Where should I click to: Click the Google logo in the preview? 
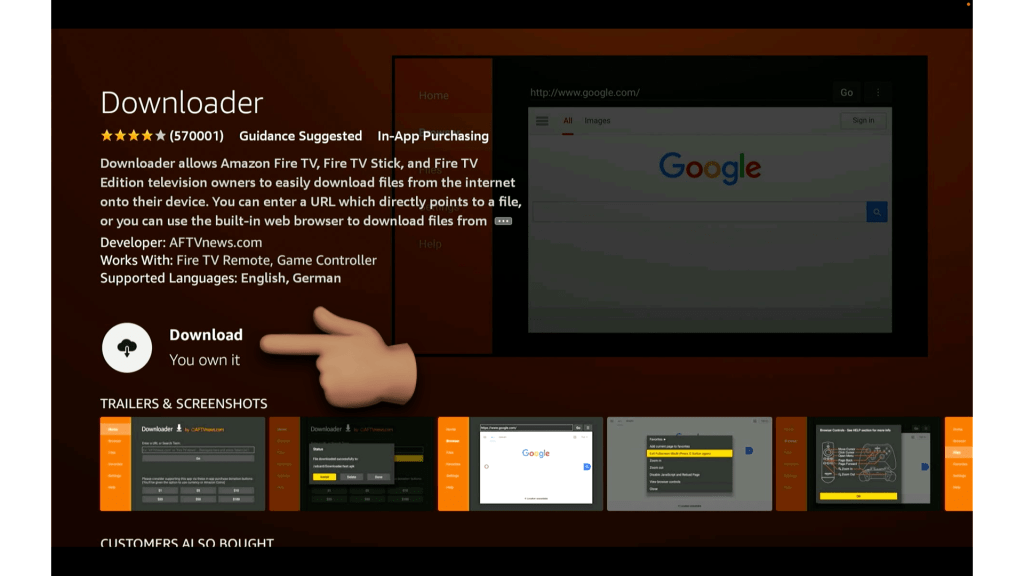click(x=710, y=168)
